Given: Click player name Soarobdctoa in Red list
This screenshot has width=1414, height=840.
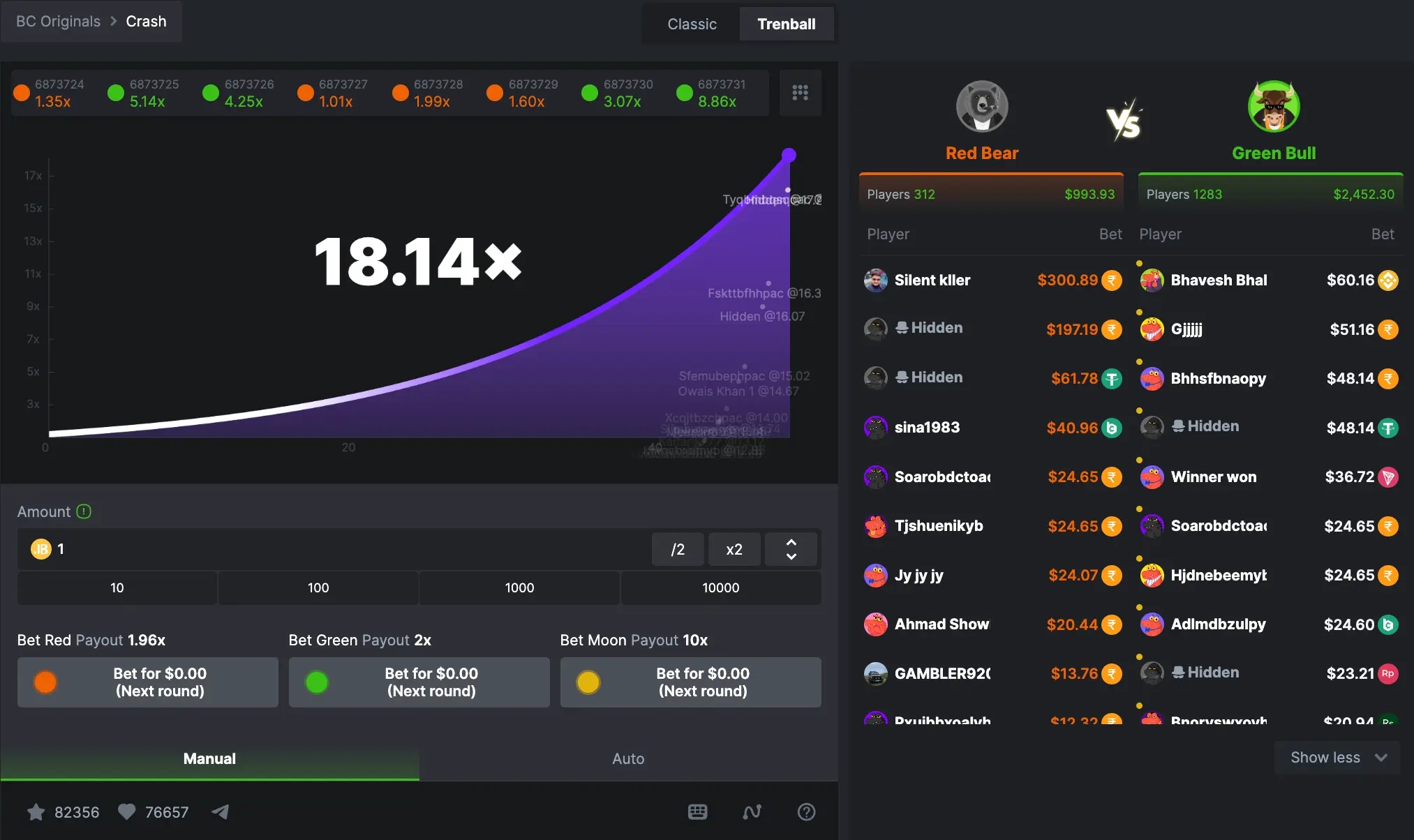Looking at the screenshot, I should 943,477.
